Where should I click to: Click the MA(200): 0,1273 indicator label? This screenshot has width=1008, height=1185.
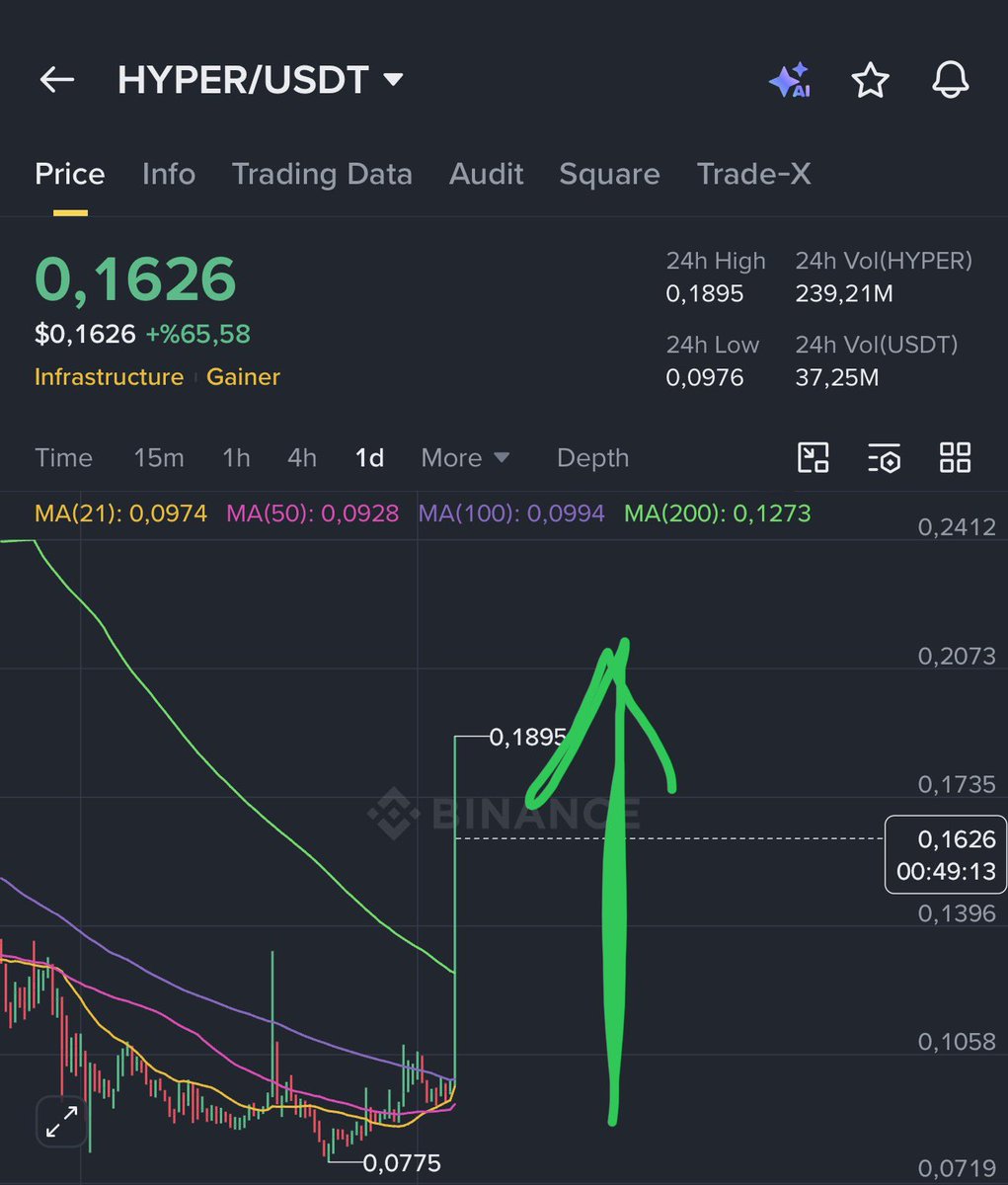tap(718, 513)
